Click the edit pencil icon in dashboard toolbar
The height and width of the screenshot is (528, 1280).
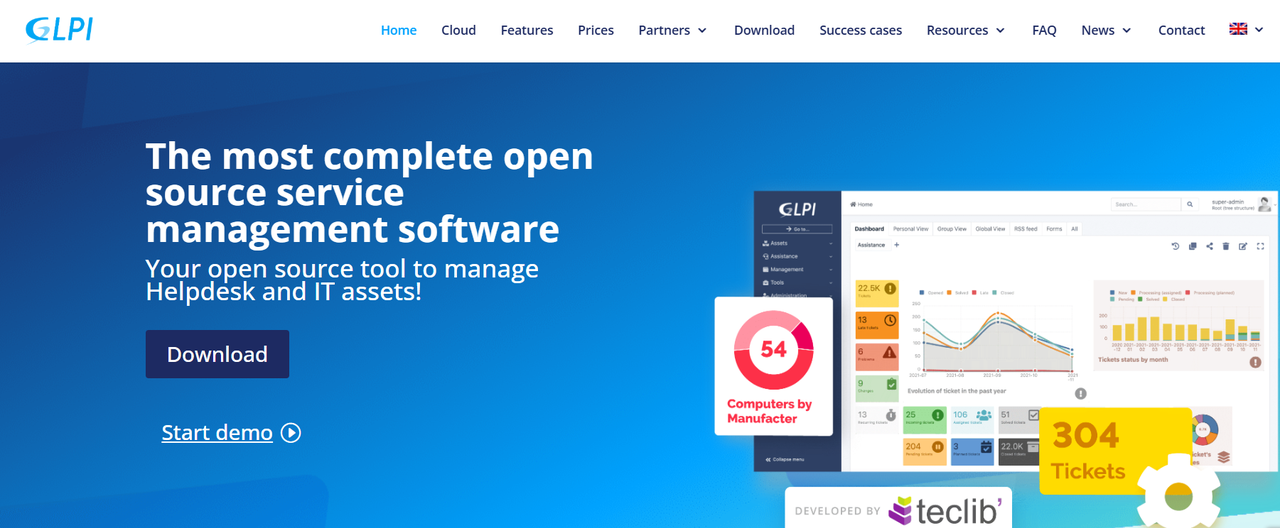point(1243,246)
